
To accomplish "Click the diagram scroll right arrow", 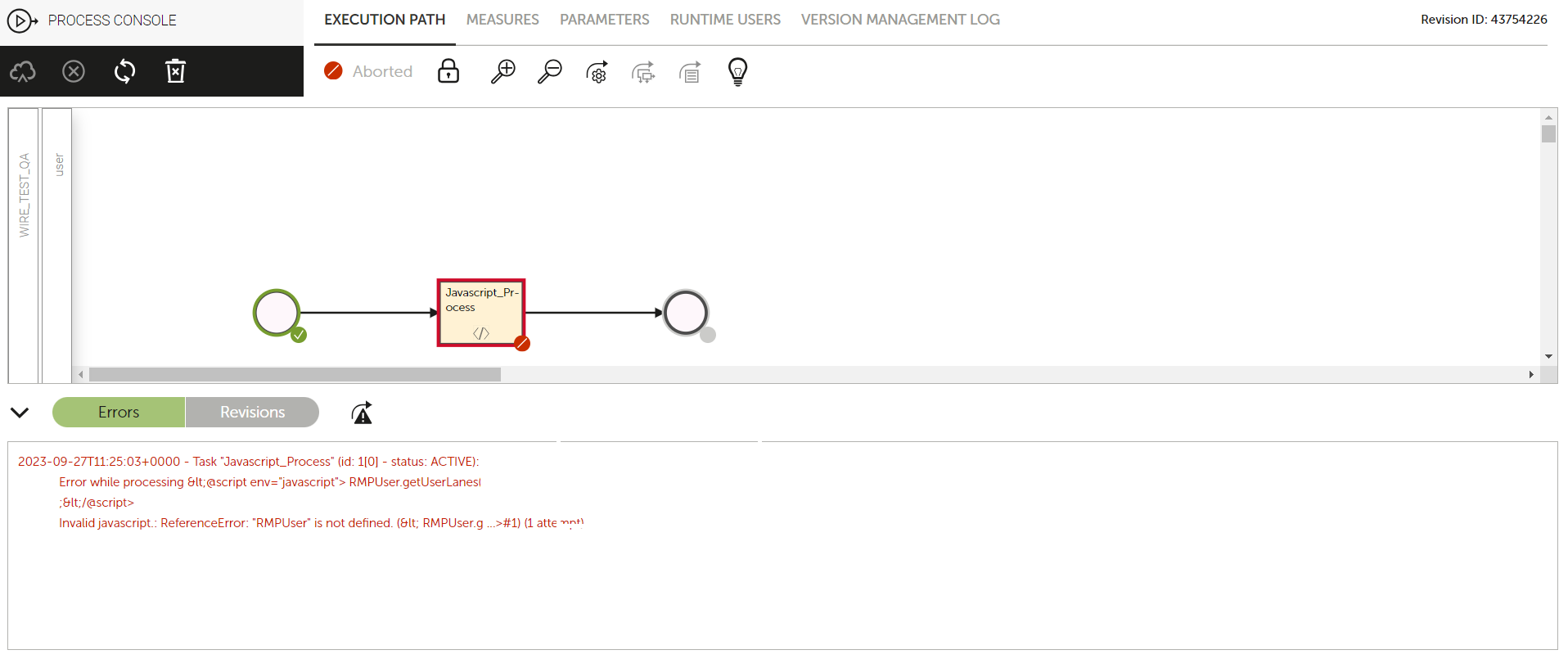I will (1531, 375).
